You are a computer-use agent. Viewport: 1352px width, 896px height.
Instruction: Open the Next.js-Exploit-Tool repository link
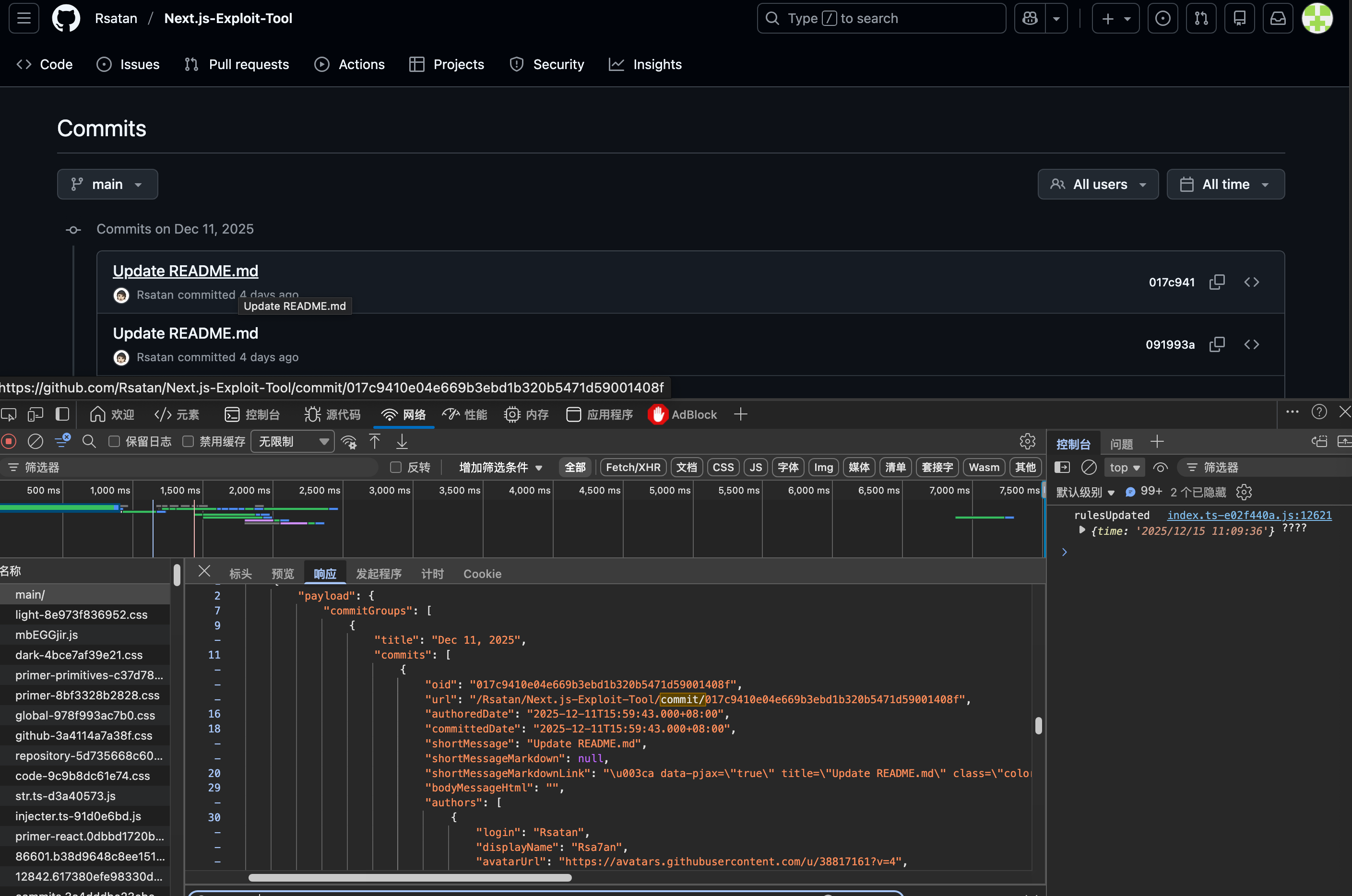pos(228,18)
